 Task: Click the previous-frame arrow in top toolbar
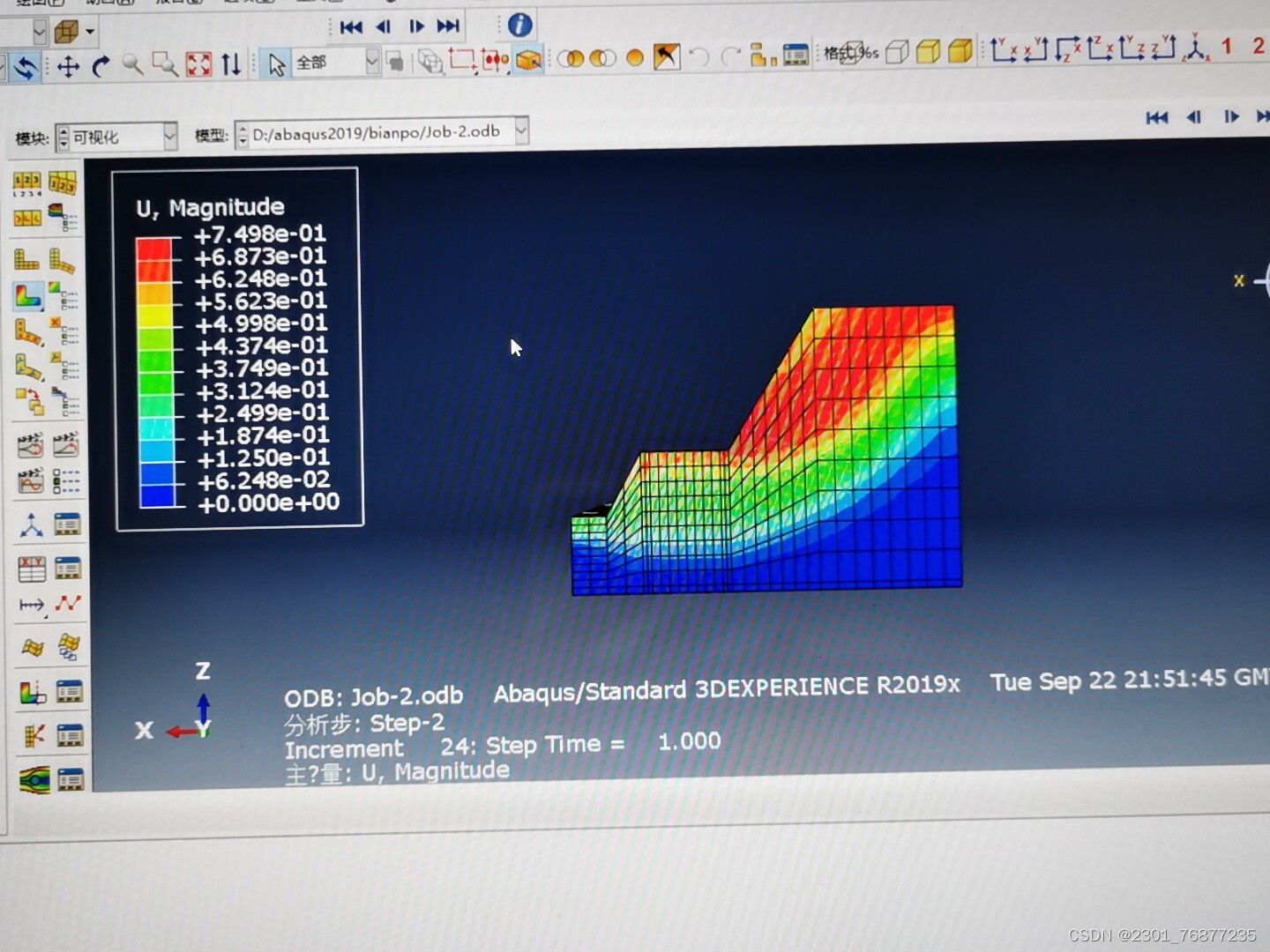[383, 27]
